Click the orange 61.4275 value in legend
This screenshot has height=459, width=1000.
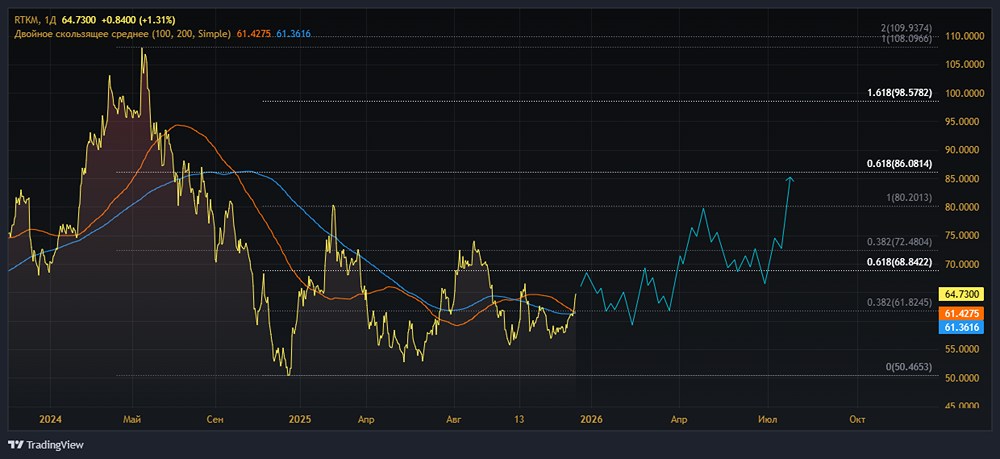coord(254,34)
